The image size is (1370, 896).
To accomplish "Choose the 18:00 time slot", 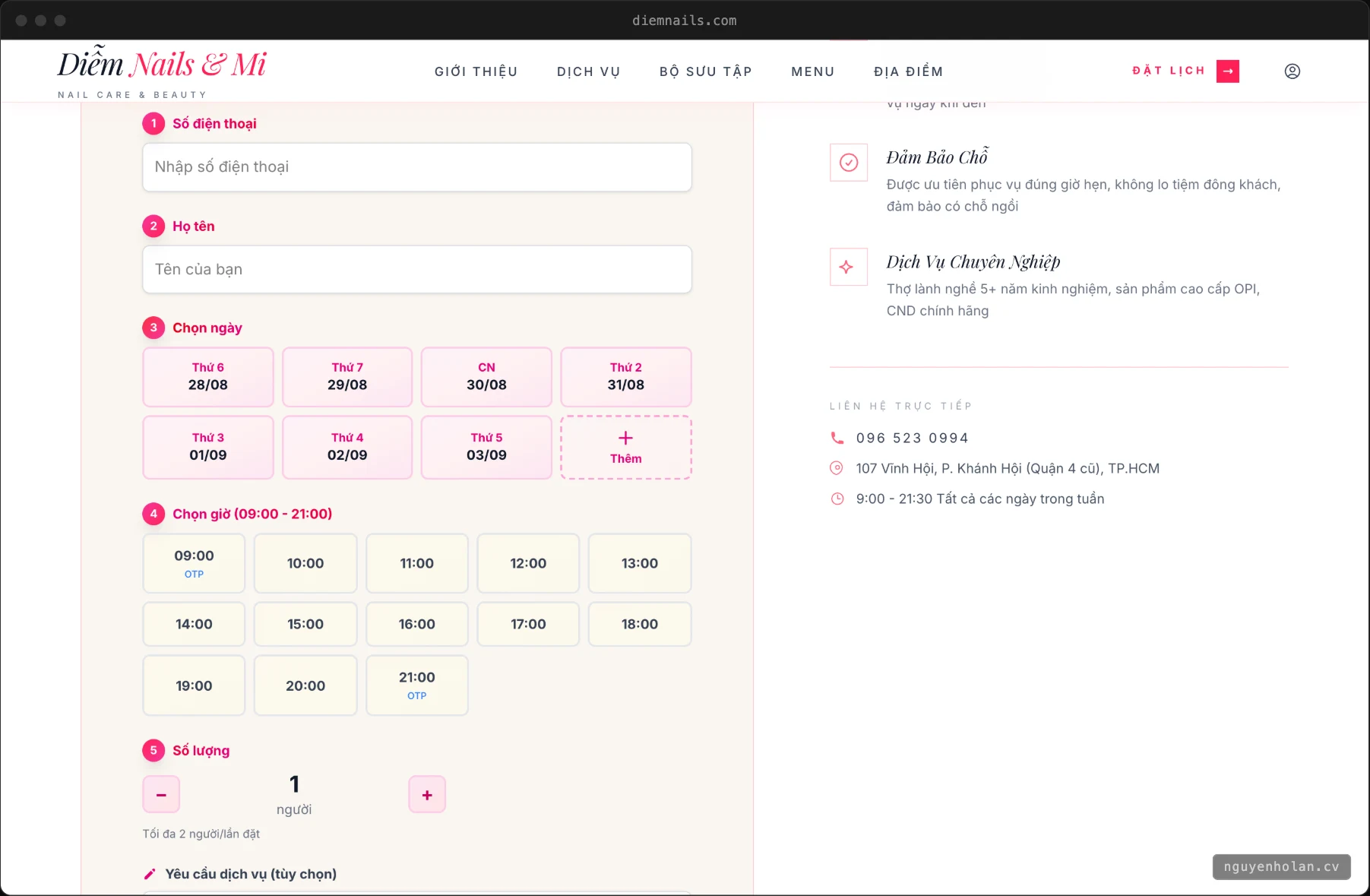I will [640, 624].
